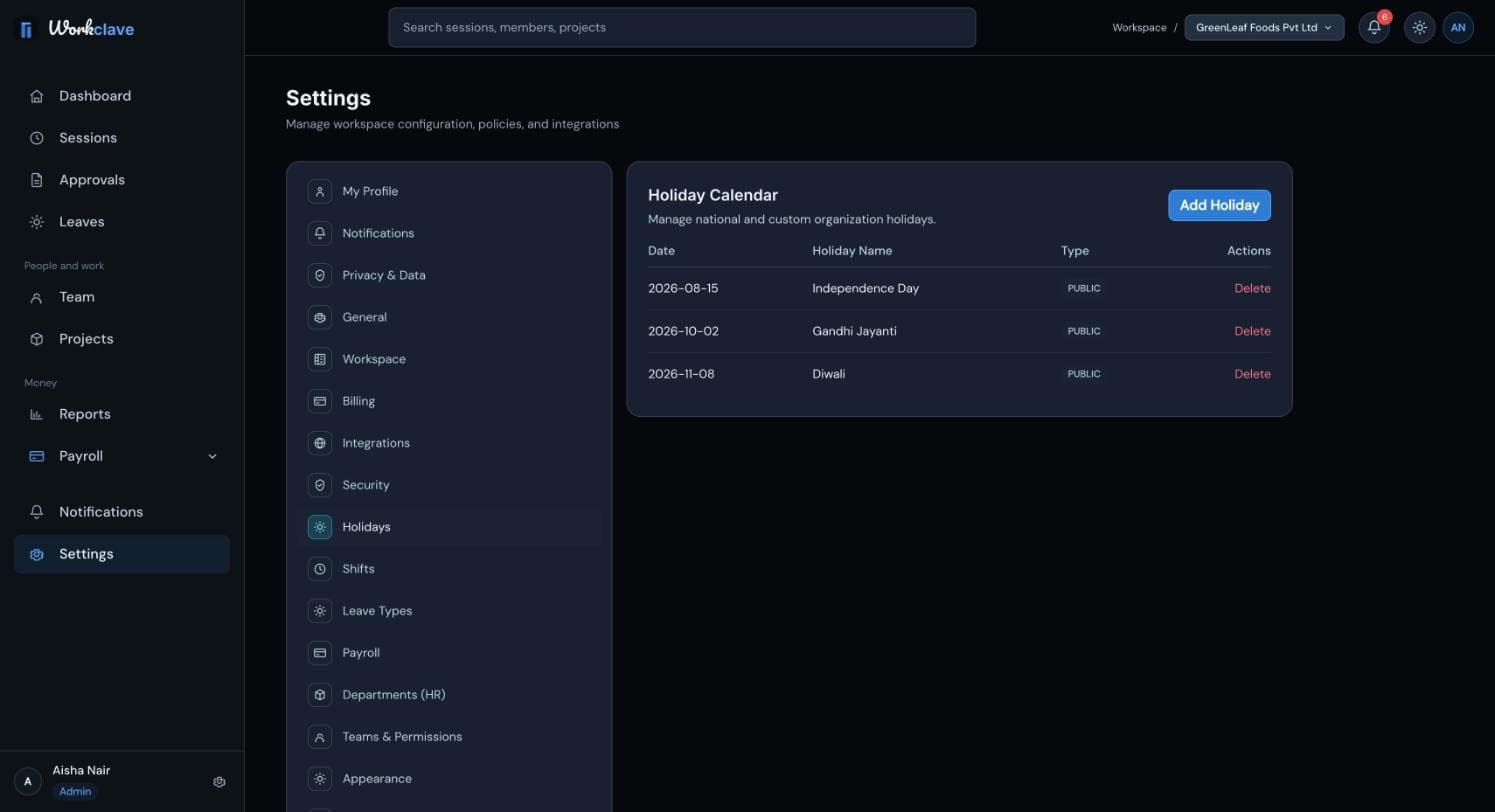The width and height of the screenshot is (1495, 812).
Task: Click the Team person icon
Action: (37, 297)
